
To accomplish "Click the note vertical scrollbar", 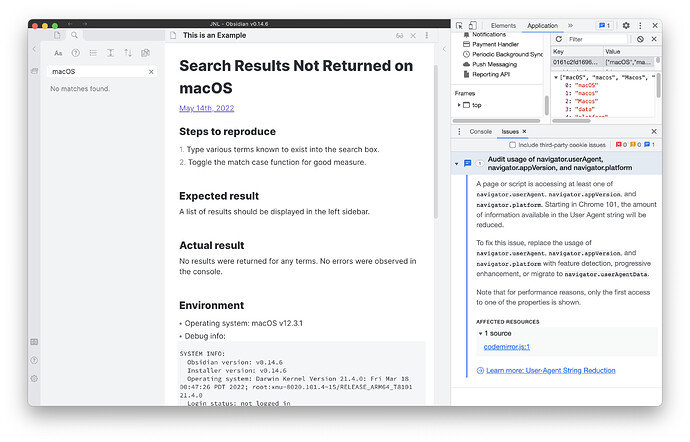I will tap(436, 142).
